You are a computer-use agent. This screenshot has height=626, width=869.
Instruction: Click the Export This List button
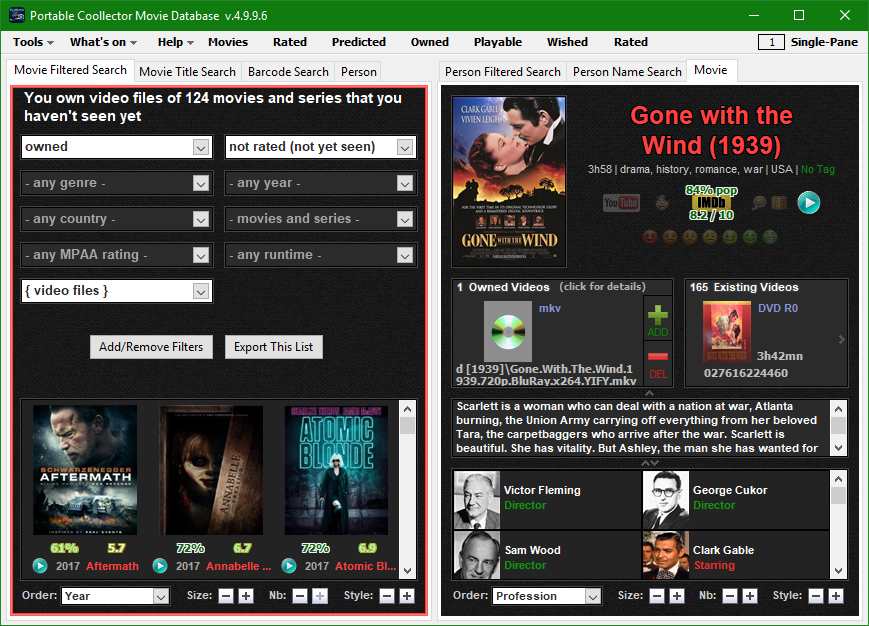(x=273, y=347)
